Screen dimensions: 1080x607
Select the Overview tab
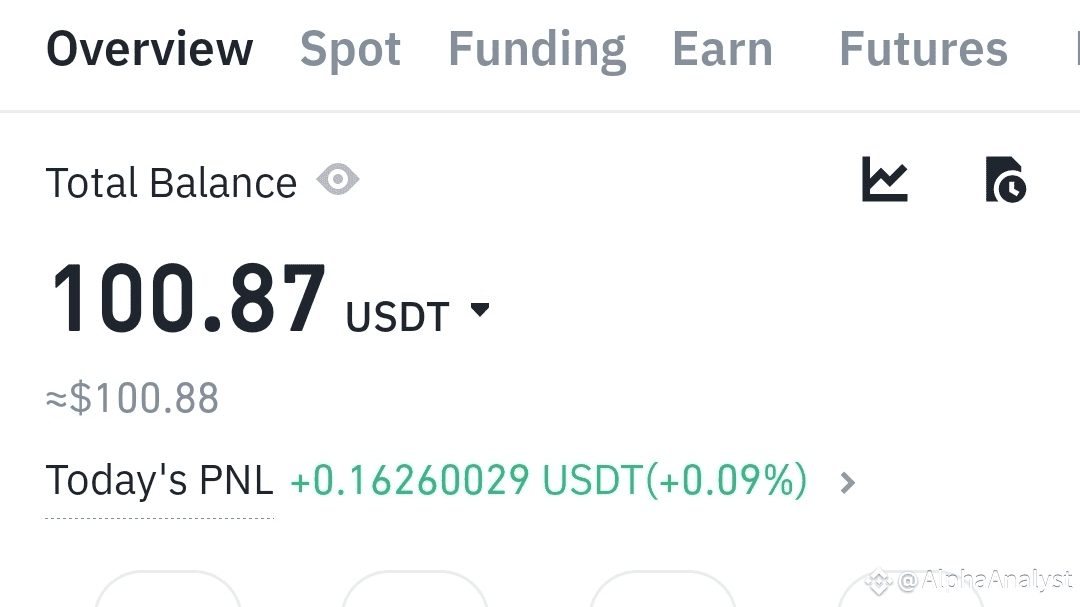150,49
